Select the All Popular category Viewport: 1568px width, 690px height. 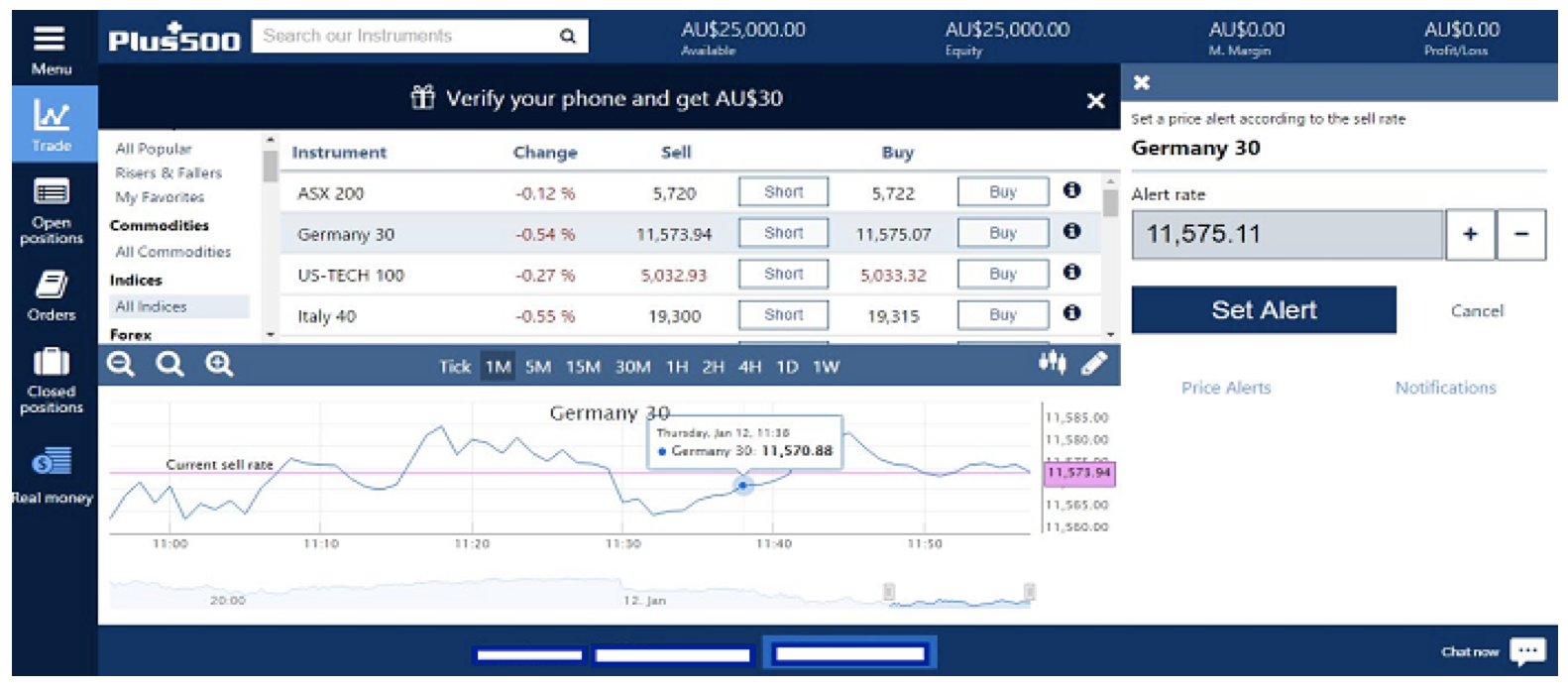point(154,149)
